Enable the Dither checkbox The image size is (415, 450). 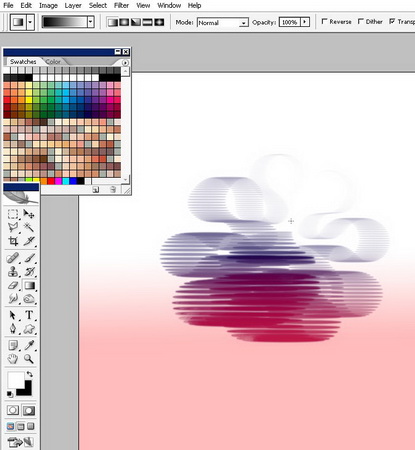360,21
